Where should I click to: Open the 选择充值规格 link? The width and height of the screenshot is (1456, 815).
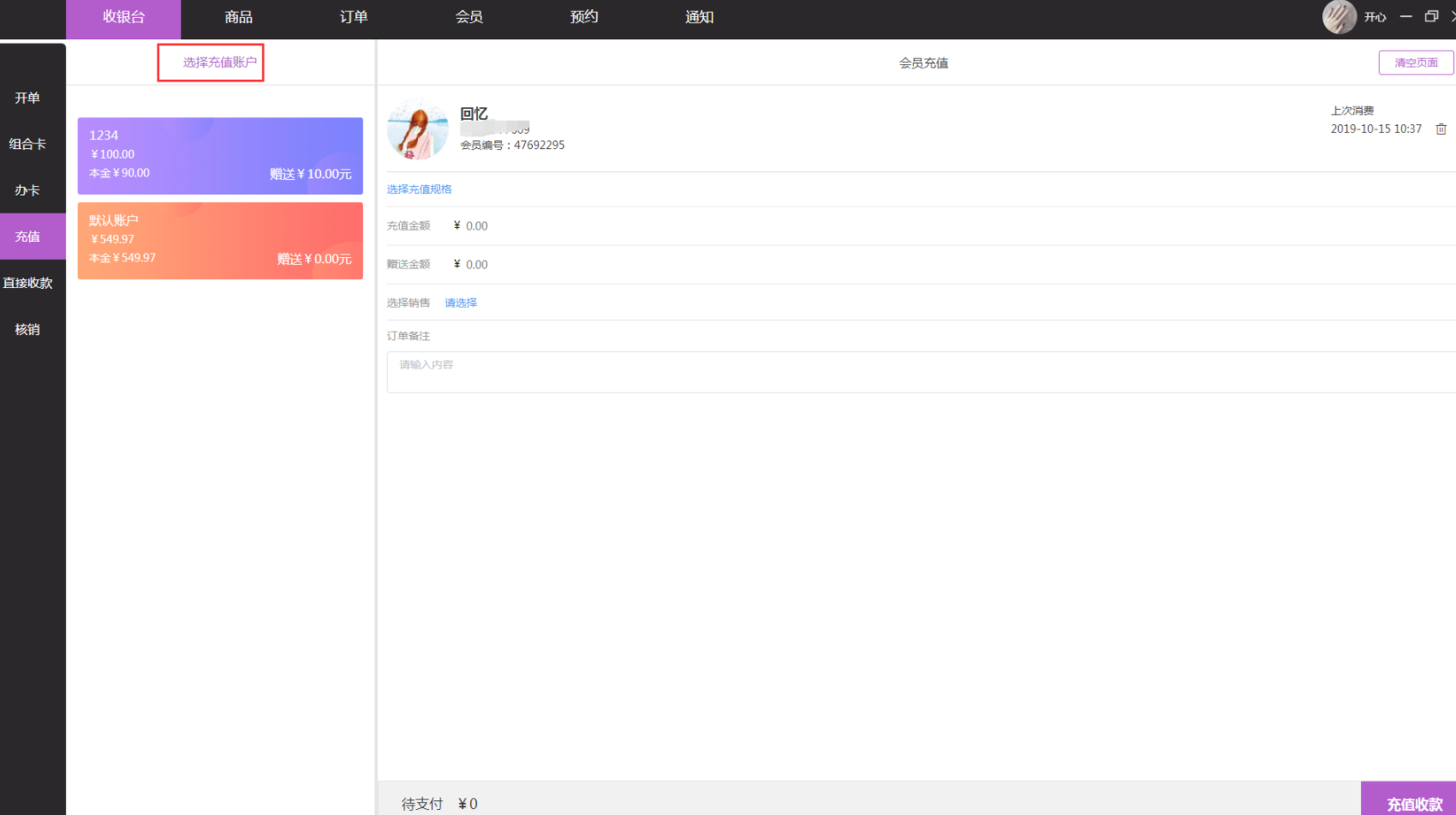coord(419,189)
